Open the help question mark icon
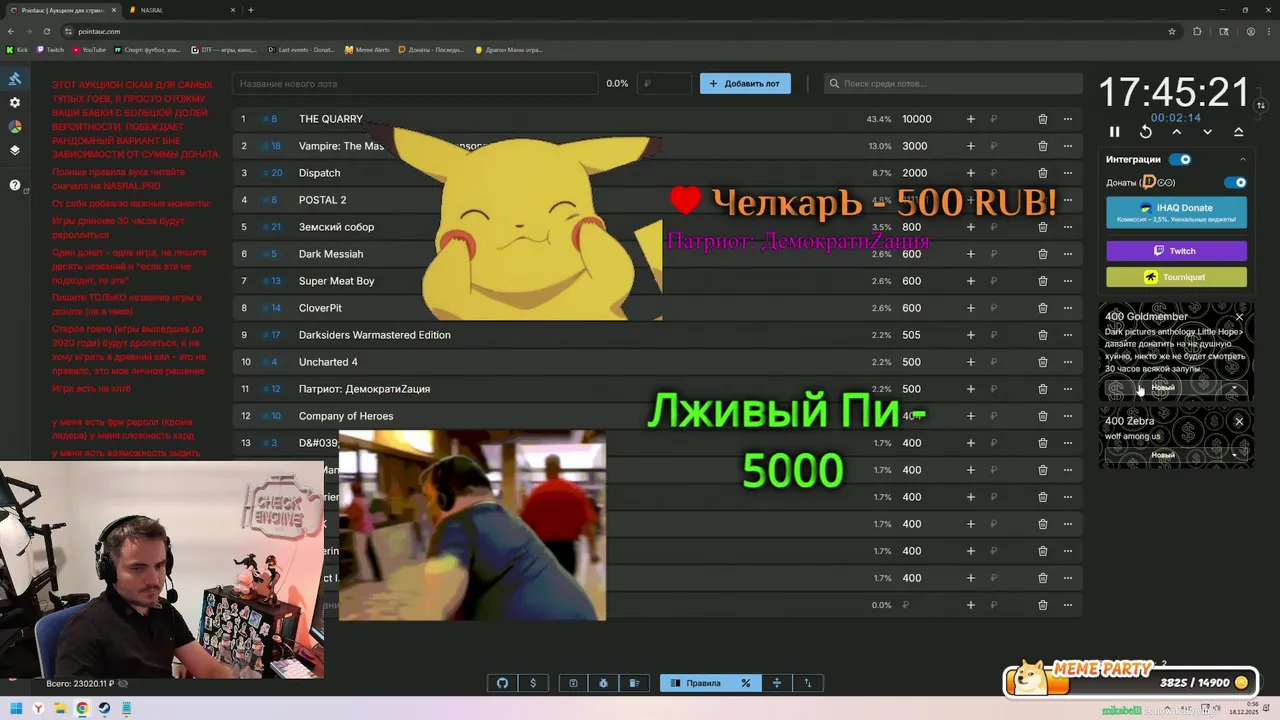The width and height of the screenshot is (1280, 720). click(15, 185)
